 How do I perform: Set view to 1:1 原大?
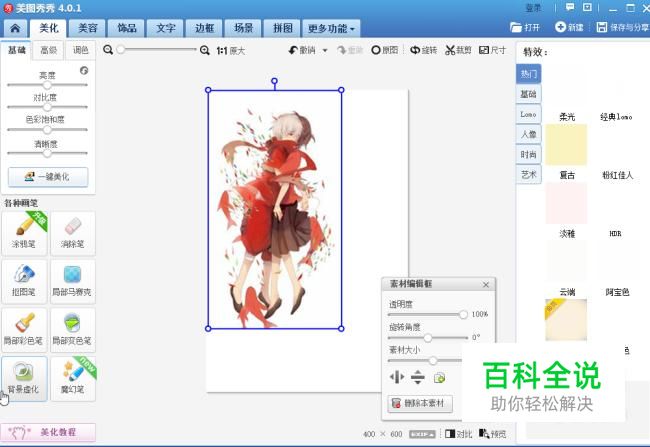click(x=231, y=51)
